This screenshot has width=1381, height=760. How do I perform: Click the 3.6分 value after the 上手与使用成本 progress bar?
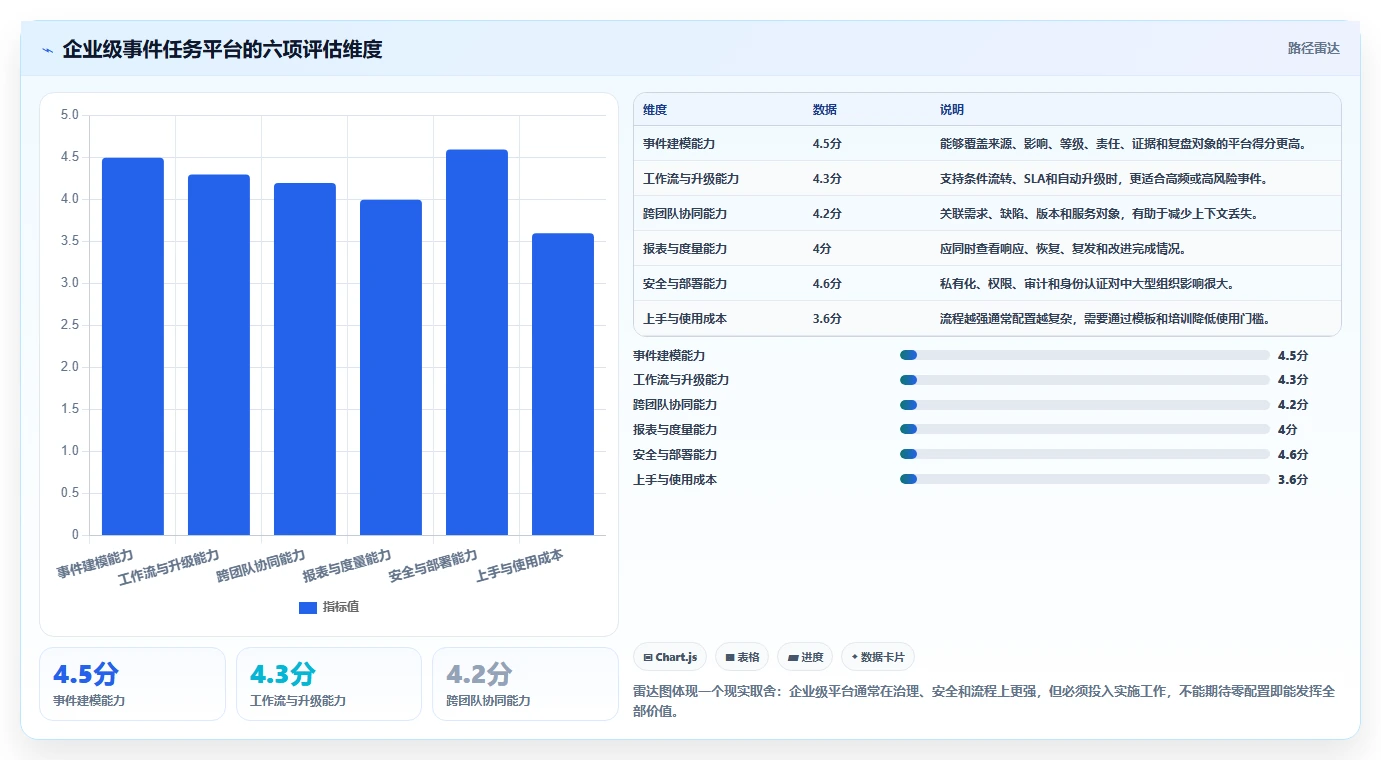[1293, 479]
